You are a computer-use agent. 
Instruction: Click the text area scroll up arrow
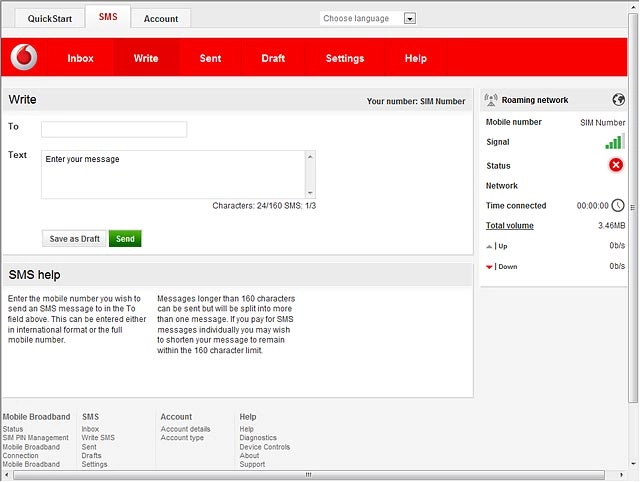click(x=310, y=157)
